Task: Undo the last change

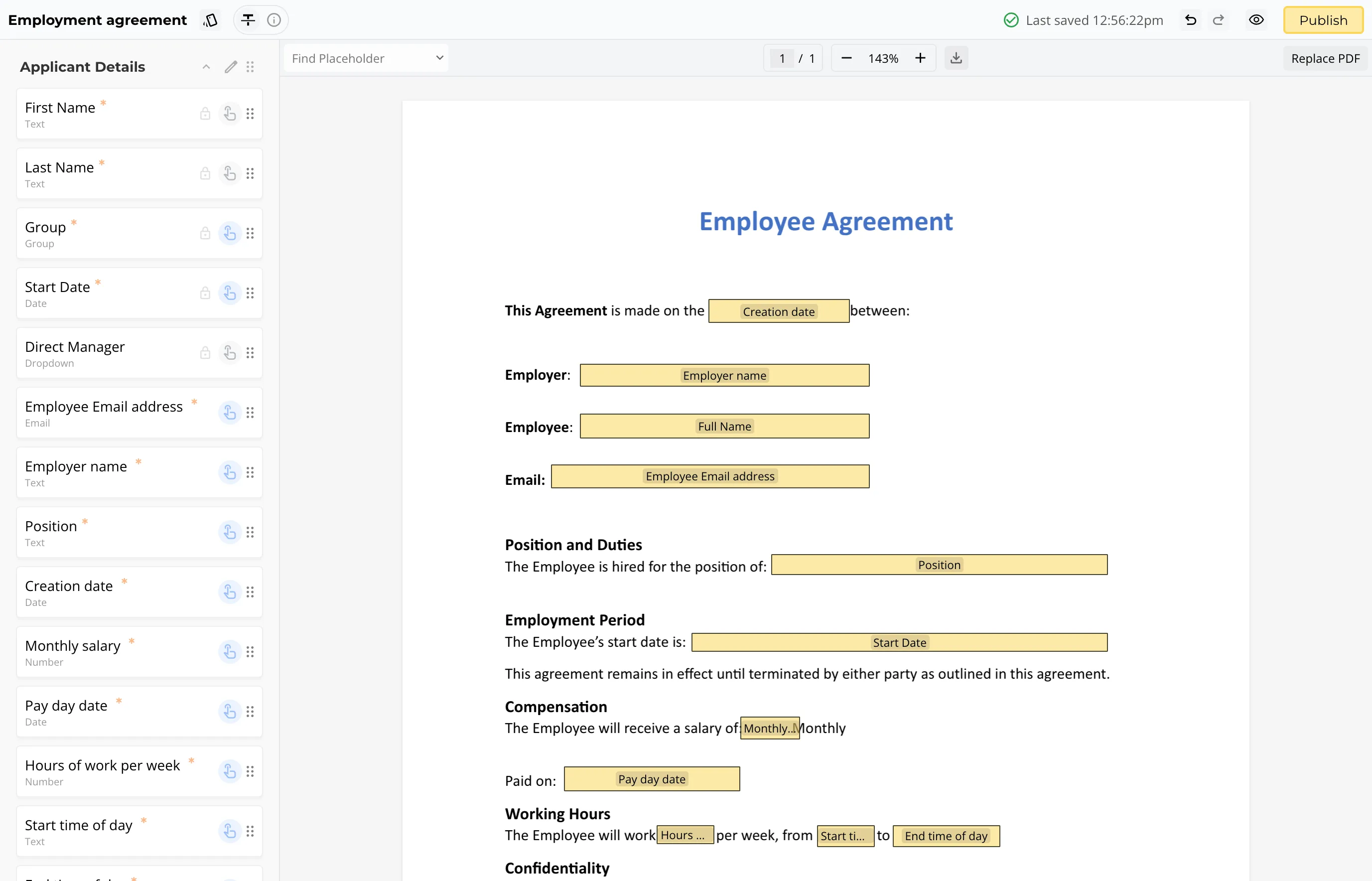Action: coord(1191,20)
